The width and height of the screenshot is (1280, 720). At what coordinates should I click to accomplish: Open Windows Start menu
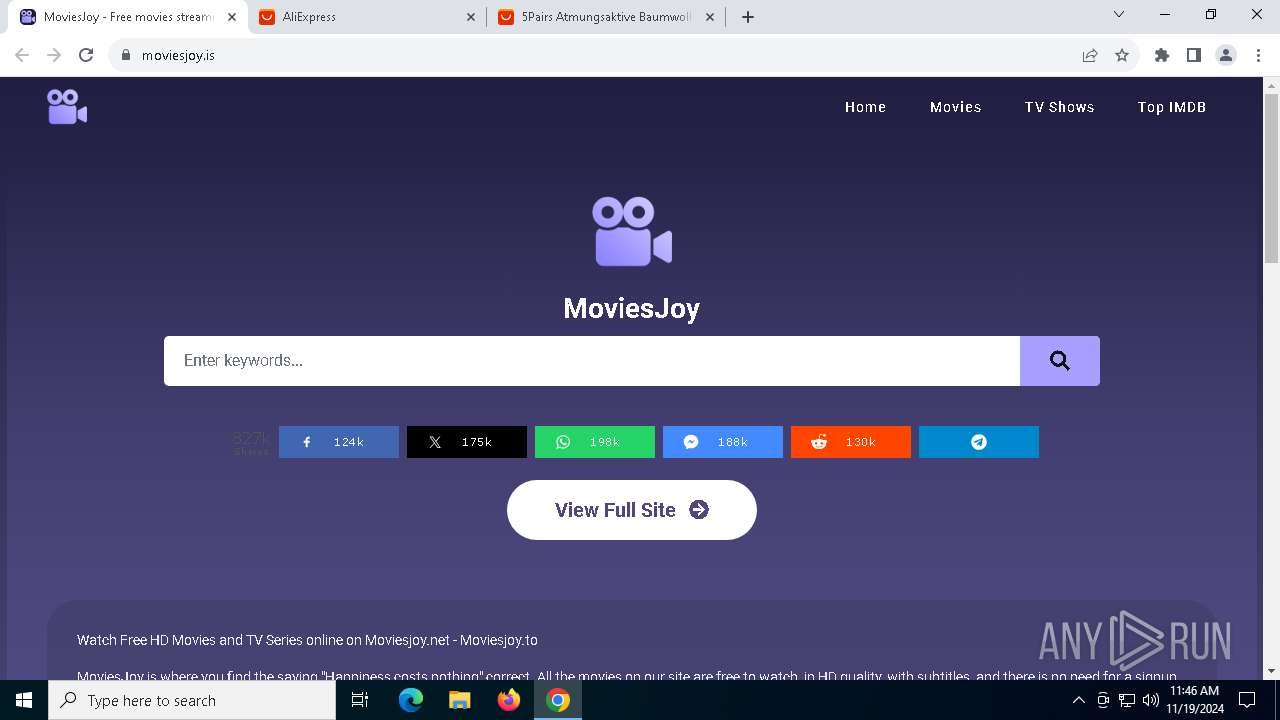pos(24,700)
